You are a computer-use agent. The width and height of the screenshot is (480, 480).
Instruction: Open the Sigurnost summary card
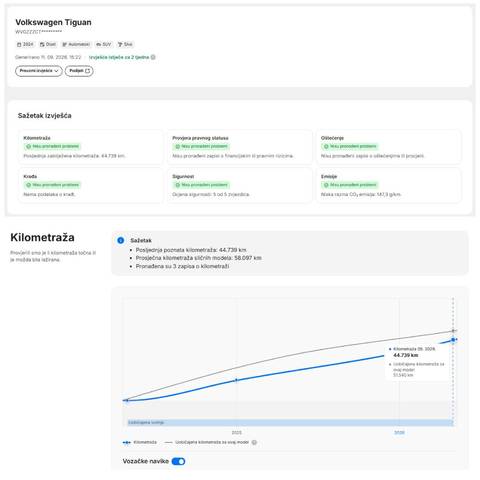240,185
